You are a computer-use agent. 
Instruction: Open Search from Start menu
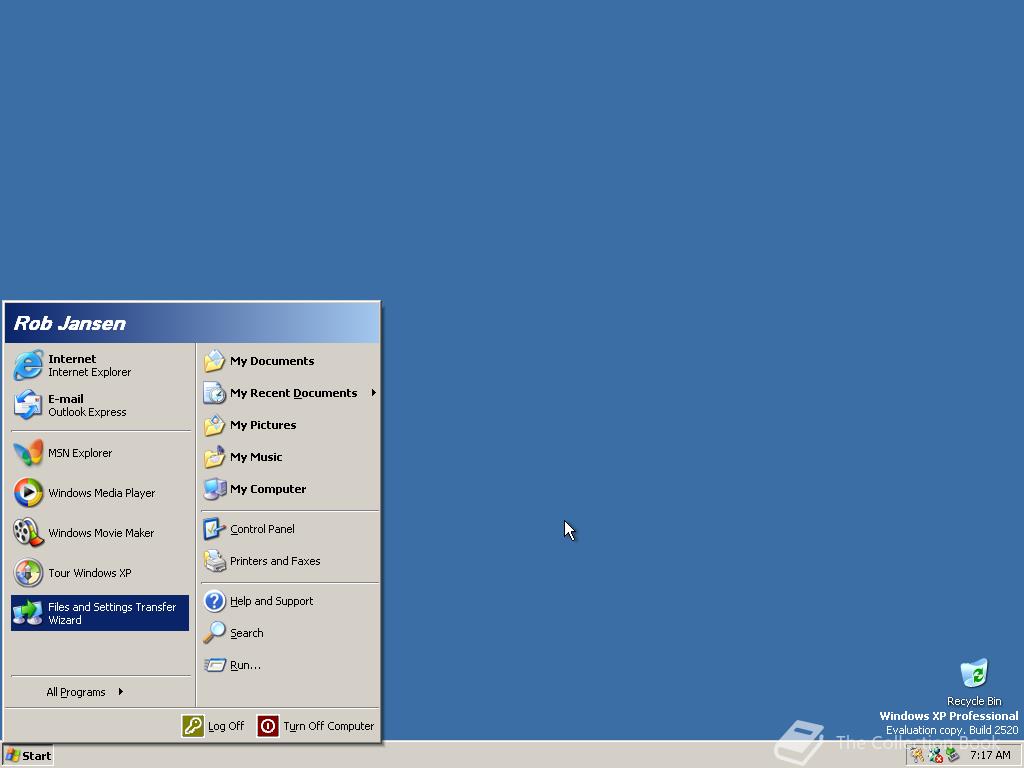pos(290,633)
